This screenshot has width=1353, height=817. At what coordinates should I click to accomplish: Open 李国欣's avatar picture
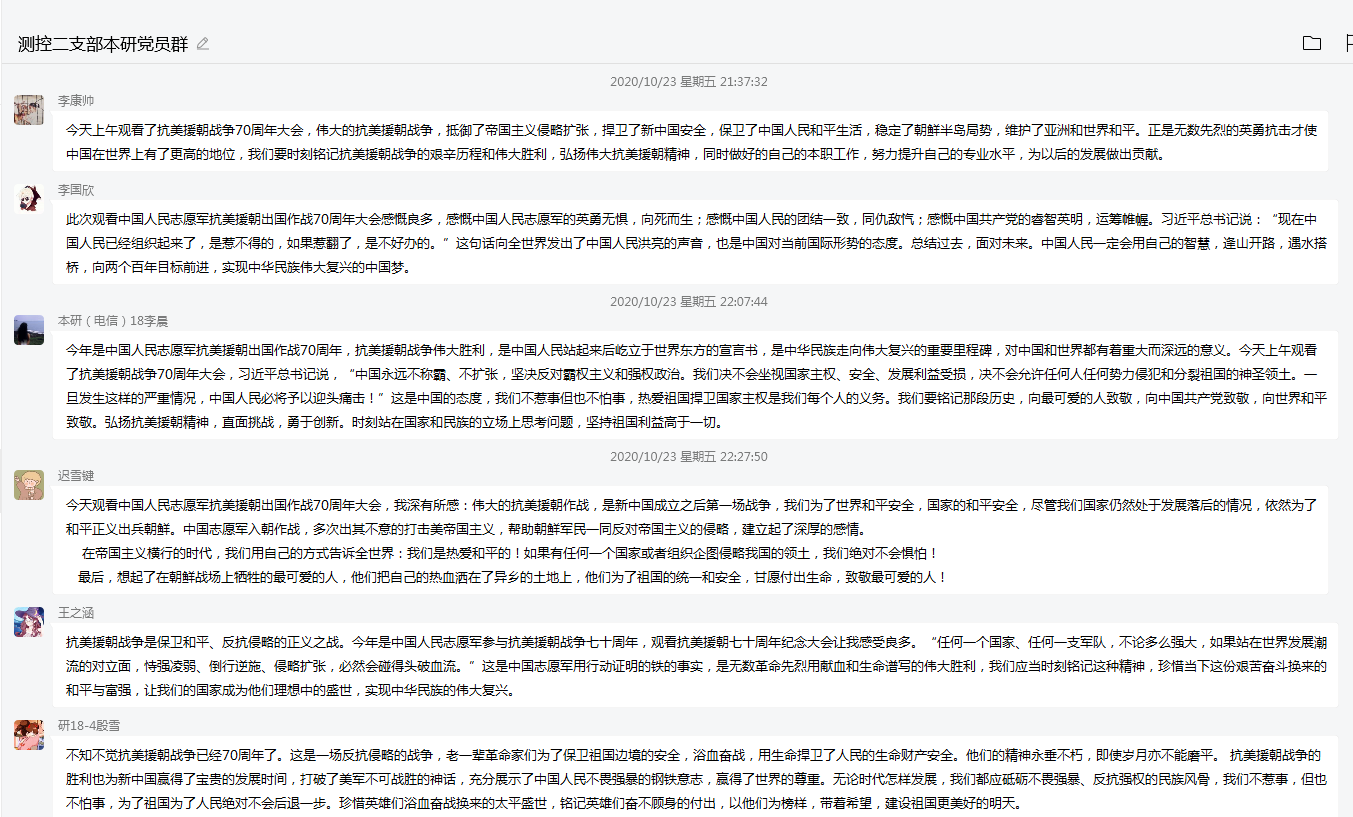(x=28, y=197)
